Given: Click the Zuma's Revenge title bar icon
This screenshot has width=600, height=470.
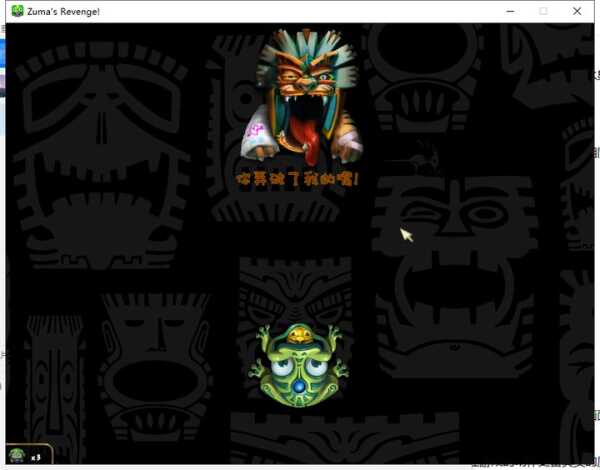Looking at the screenshot, I should point(17,11).
